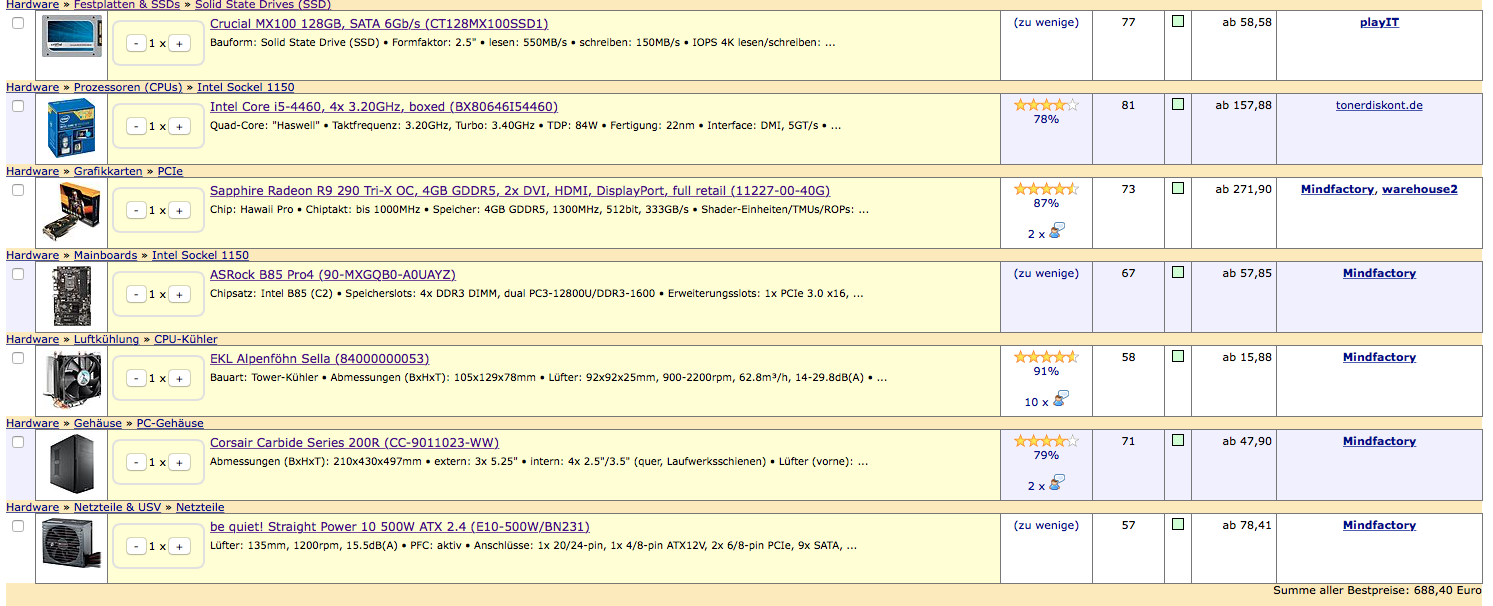Toggle green availability box for Crucial MX100
1493x606 pixels.
point(1178,21)
